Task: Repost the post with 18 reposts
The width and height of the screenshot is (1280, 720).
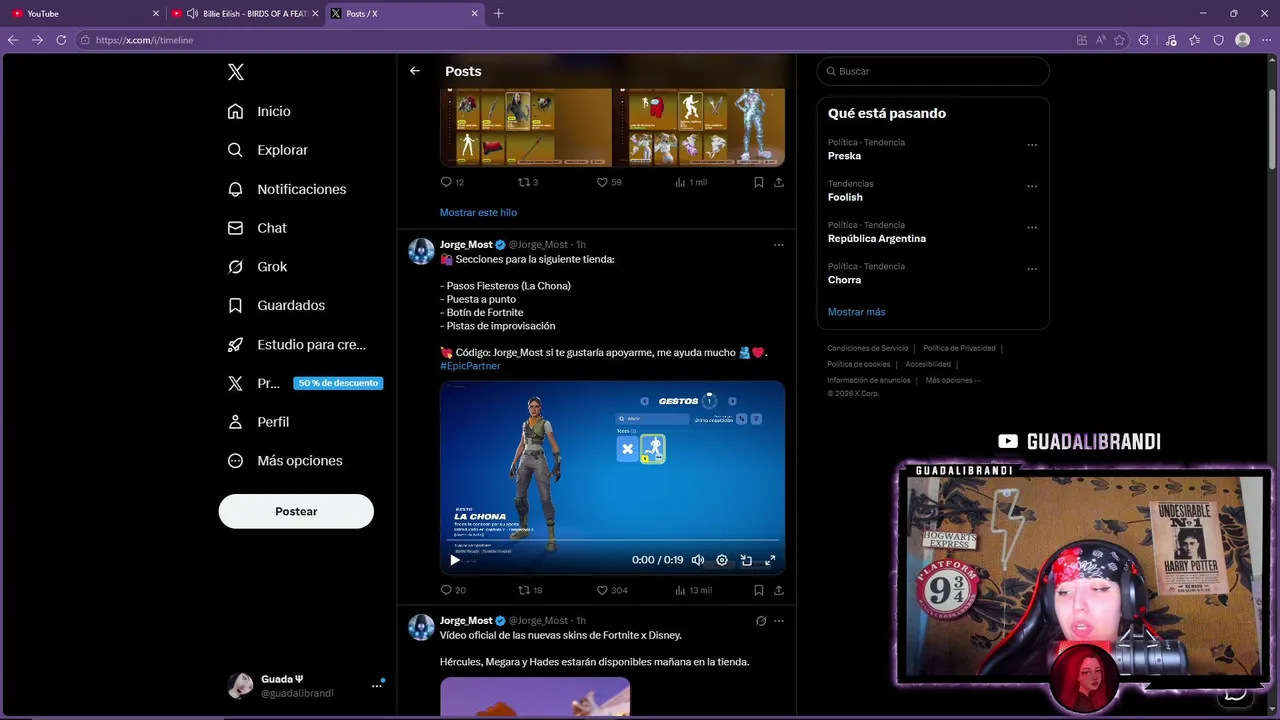Action: pyautogui.click(x=530, y=590)
